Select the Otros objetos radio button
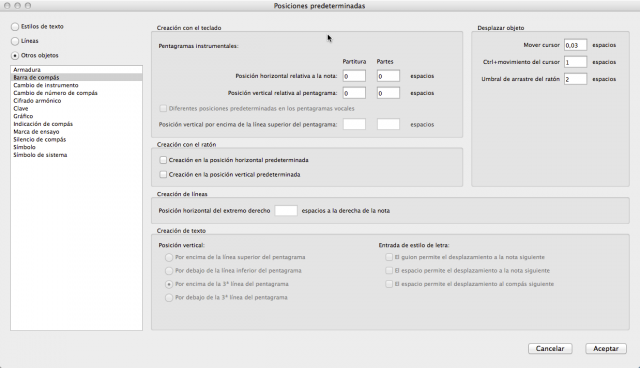Viewport: 640px width, 368px height. 15,55
